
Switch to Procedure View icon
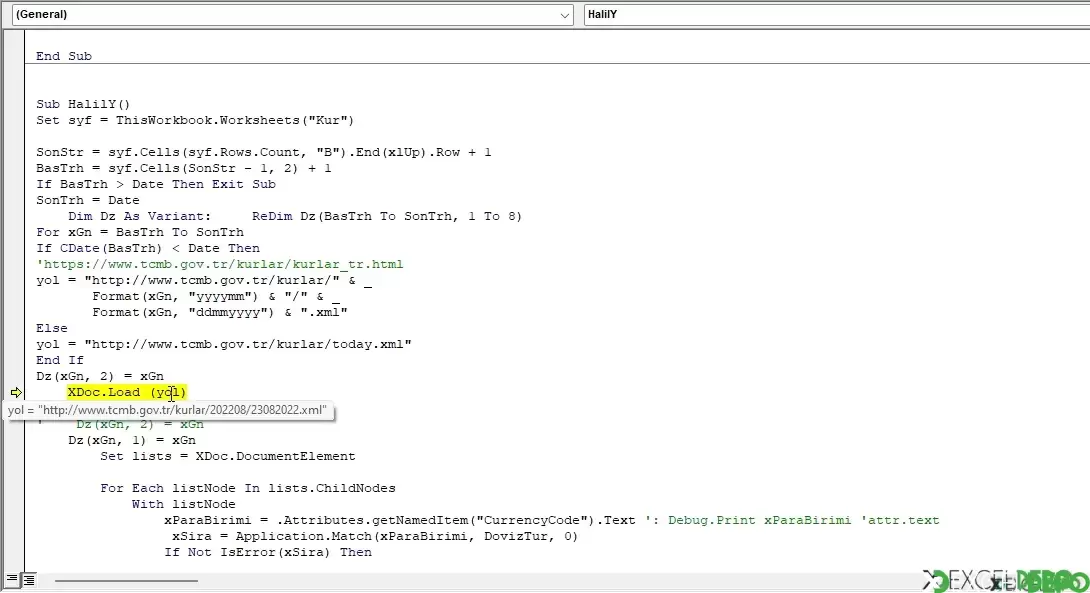12,578
